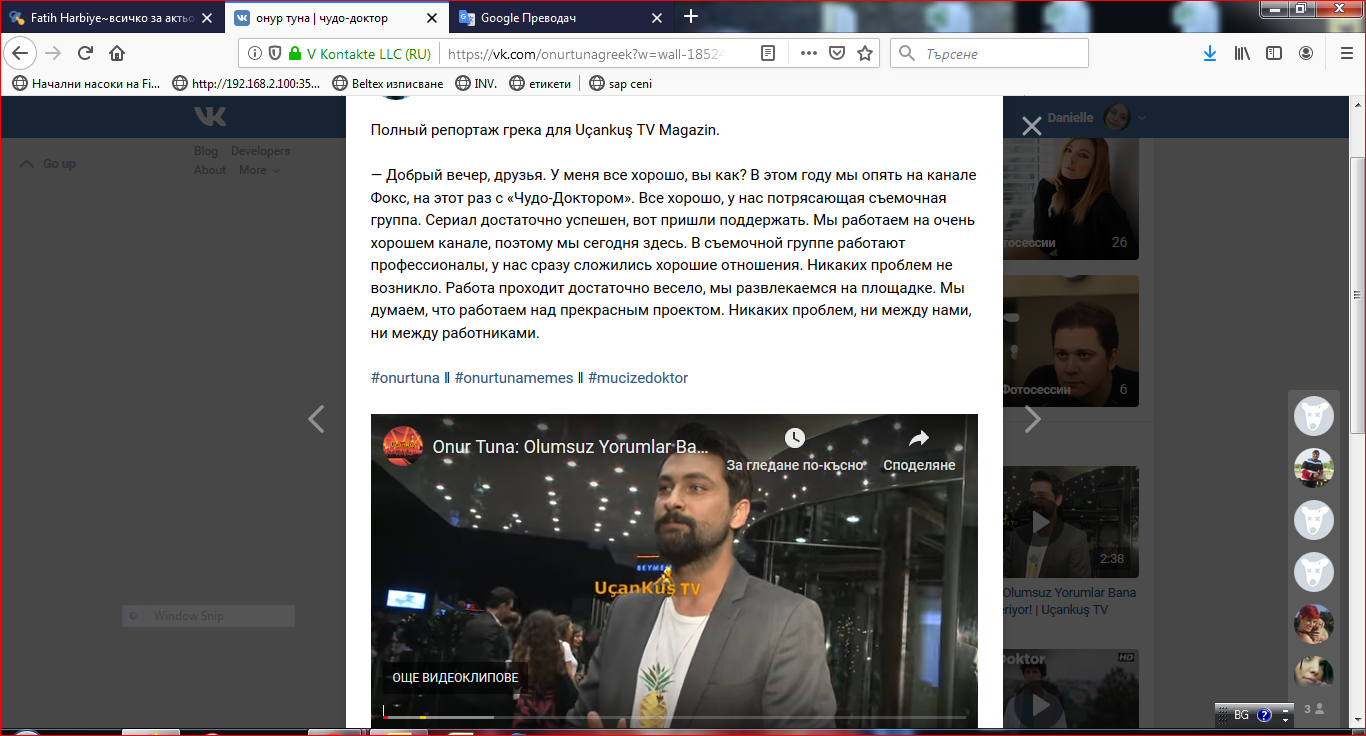The width and height of the screenshot is (1366, 736).
Task: Expand page actions three-dots menu
Action: [x=808, y=53]
